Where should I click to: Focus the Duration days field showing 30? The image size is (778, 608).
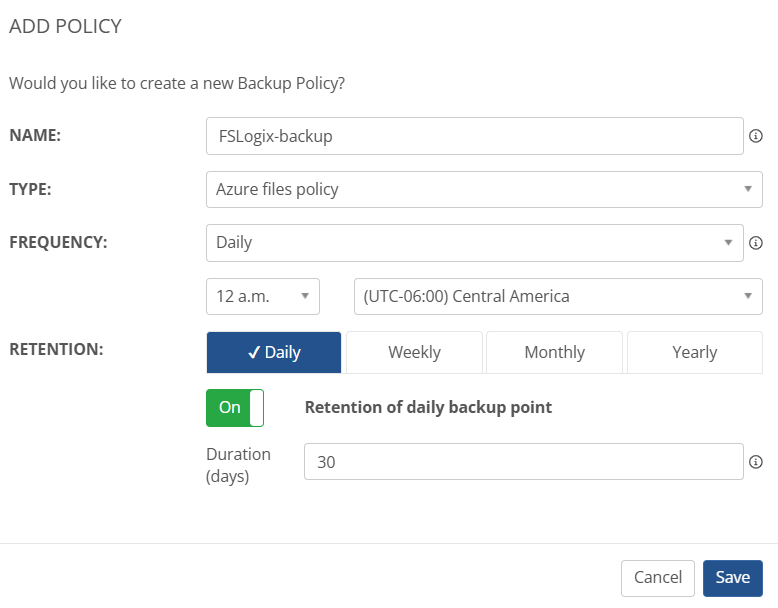point(523,462)
